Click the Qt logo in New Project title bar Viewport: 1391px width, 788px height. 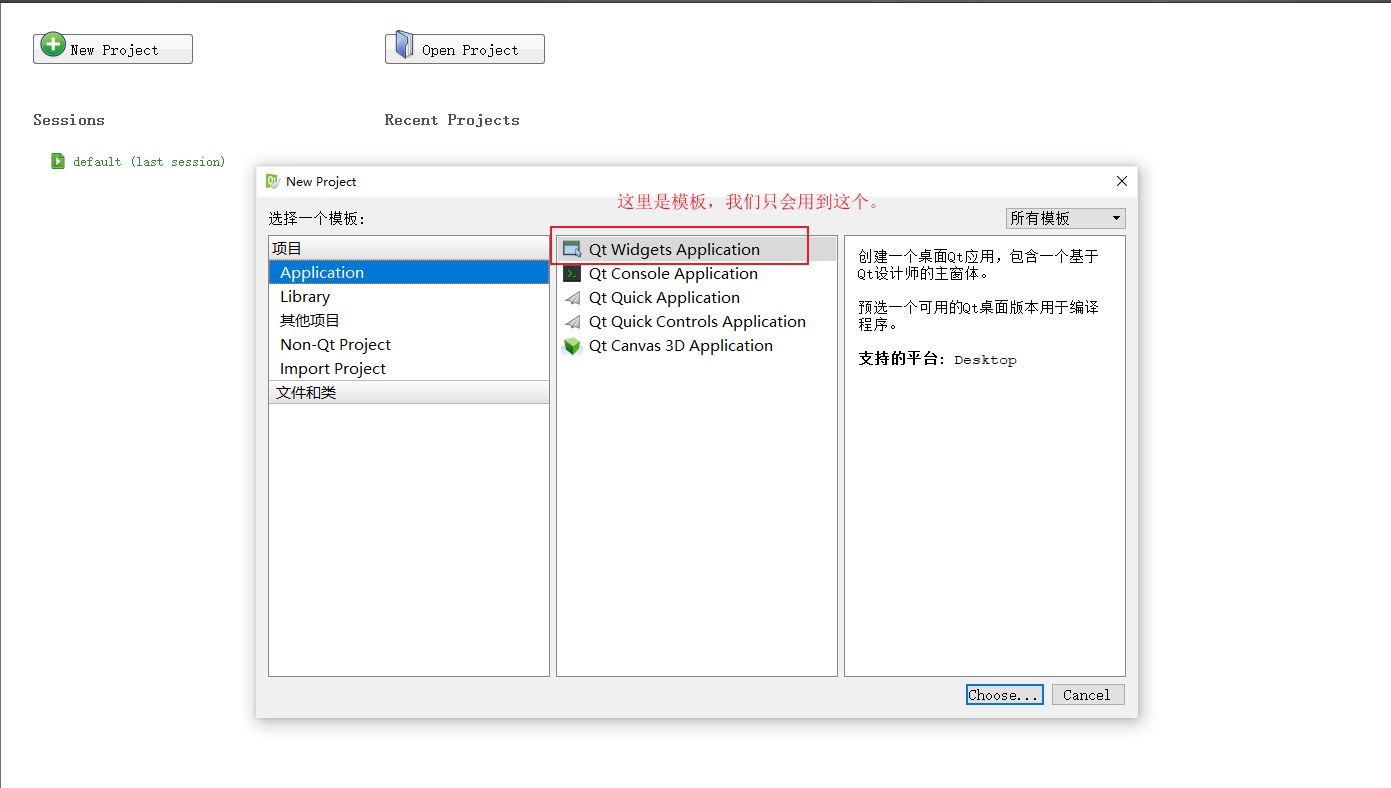click(272, 181)
